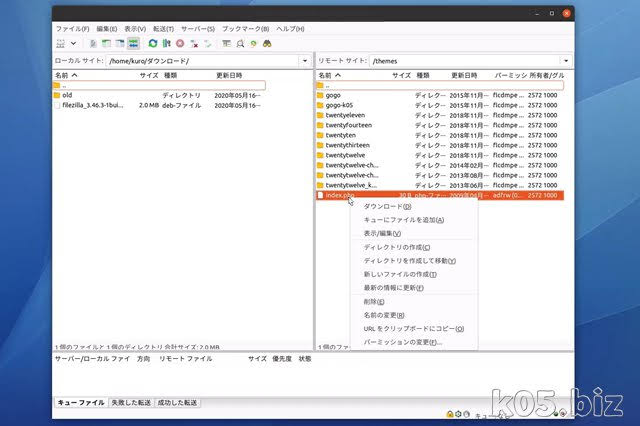
Task: Switch to the キューファイル tab
Action: (x=81, y=403)
